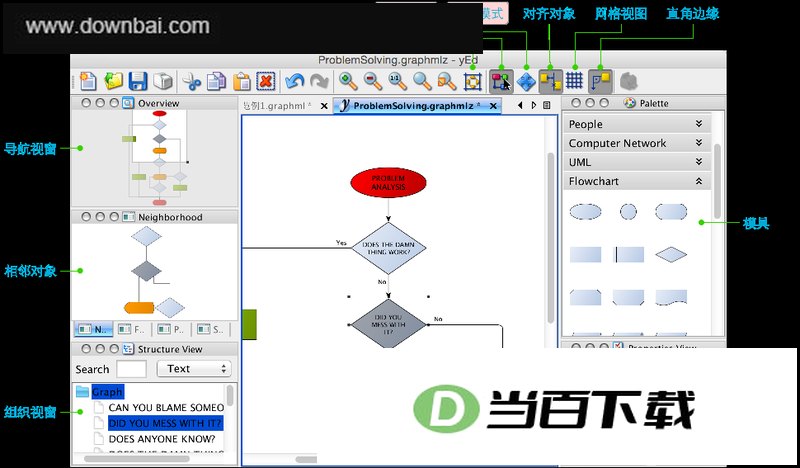Click the orange node in Neighborhood view

click(139, 308)
